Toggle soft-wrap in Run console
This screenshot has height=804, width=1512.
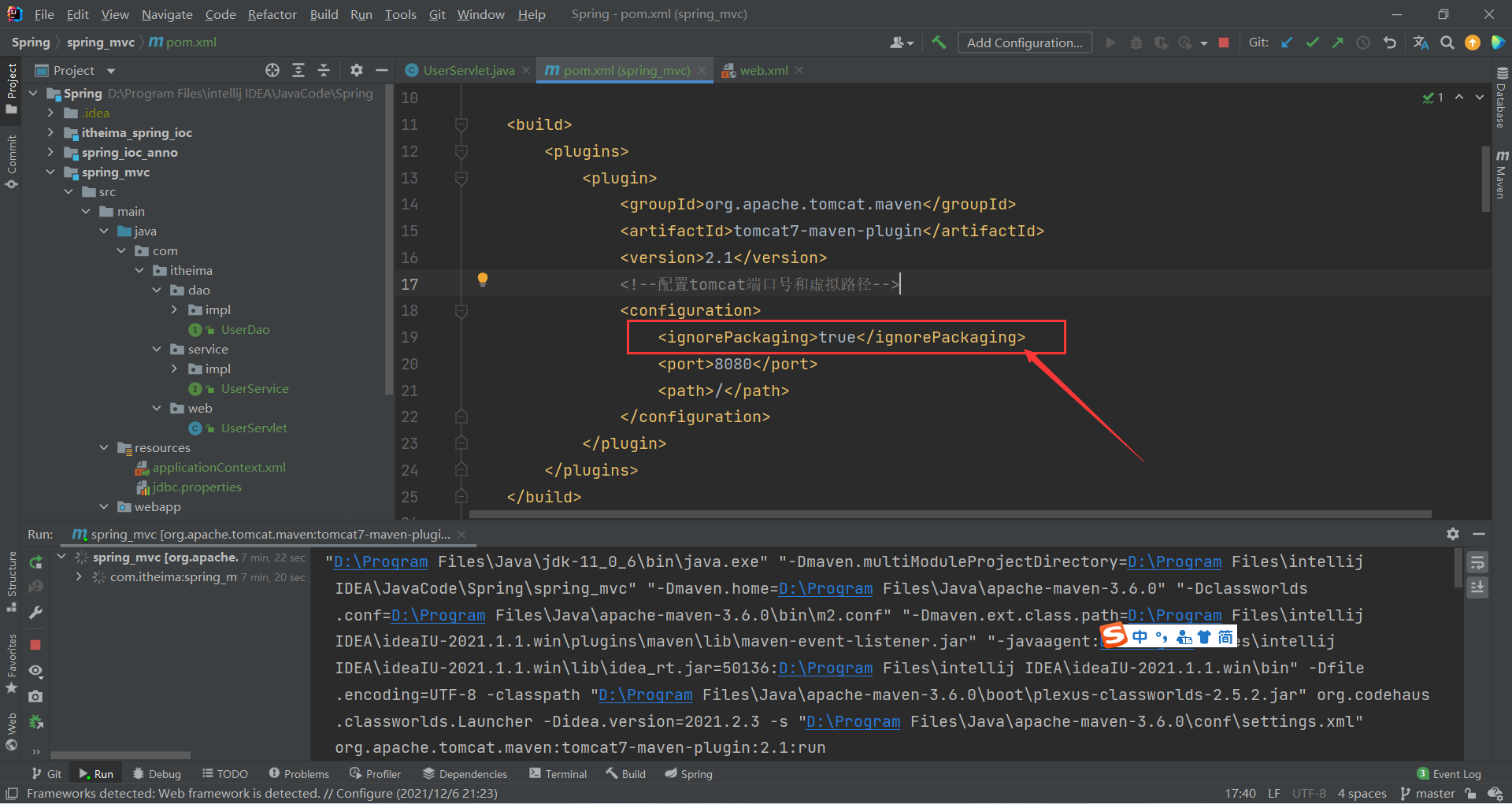click(x=1477, y=562)
